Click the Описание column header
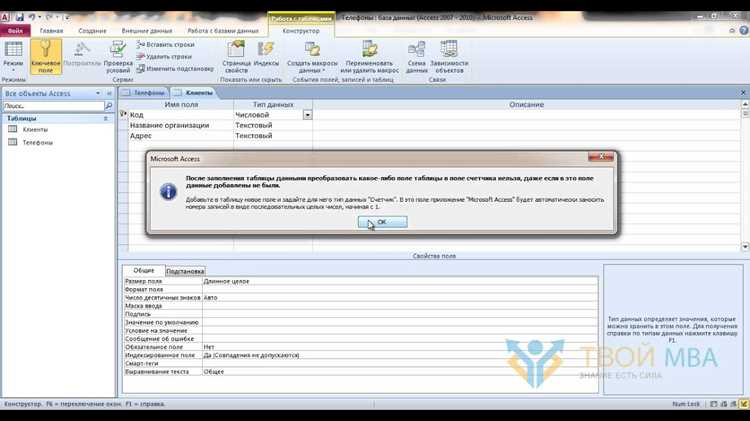750x421 pixels. coord(526,104)
